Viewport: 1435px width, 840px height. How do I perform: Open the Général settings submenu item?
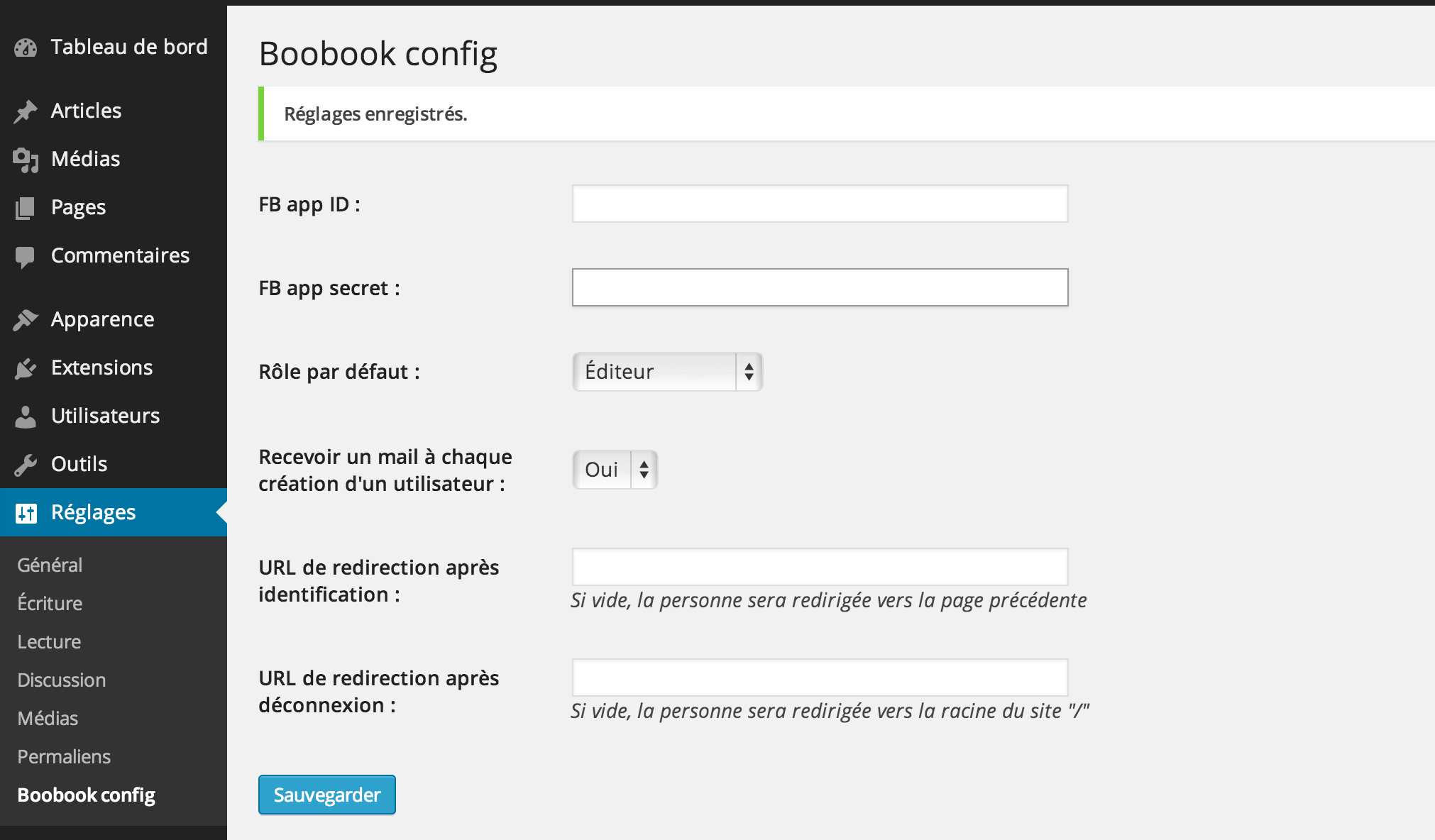(x=50, y=565)
